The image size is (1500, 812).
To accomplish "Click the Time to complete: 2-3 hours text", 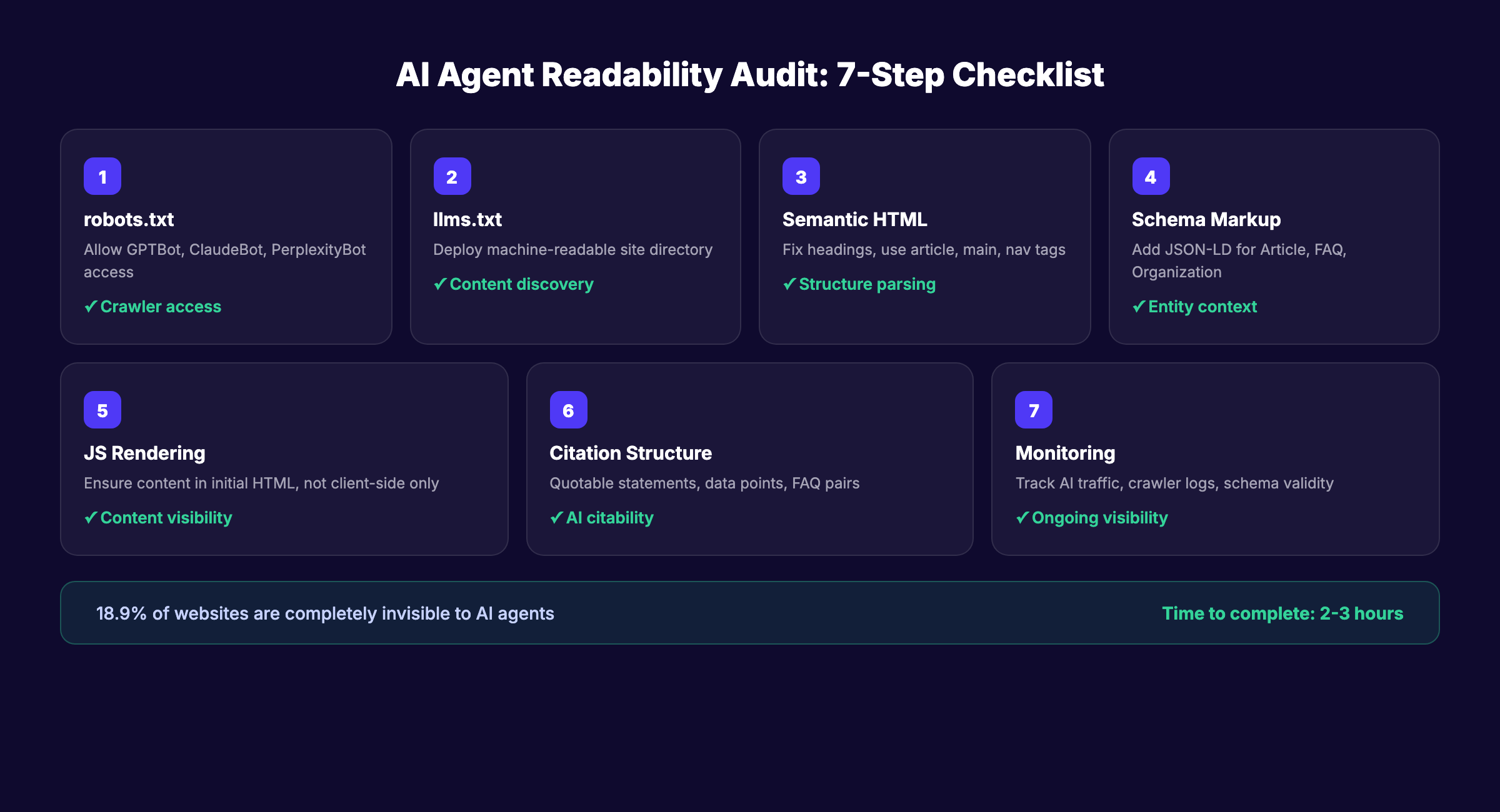I will click(1281, 613).
